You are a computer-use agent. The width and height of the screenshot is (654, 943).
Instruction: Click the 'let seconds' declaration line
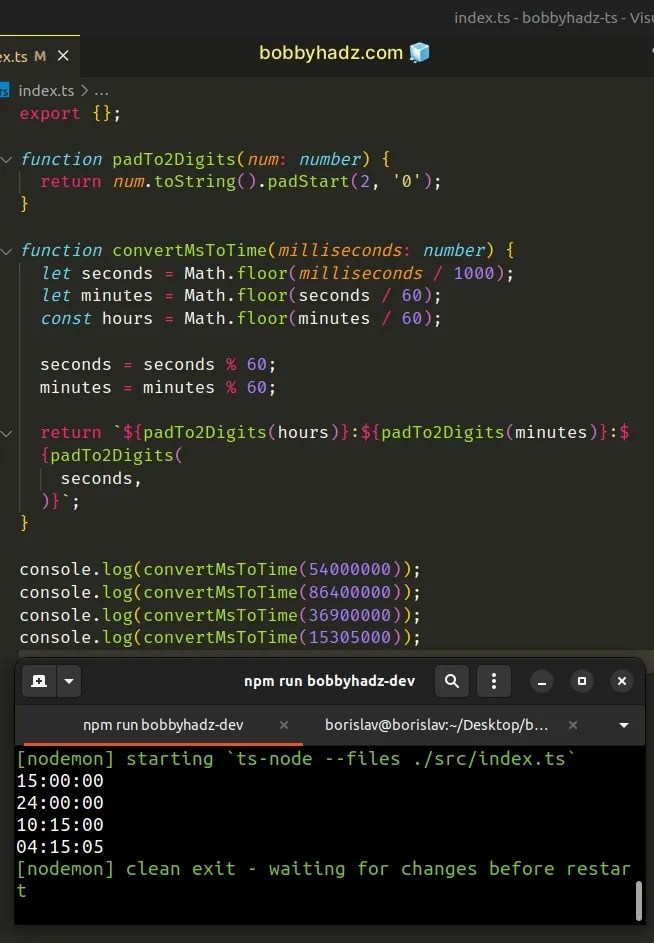(x=277, y=274)
